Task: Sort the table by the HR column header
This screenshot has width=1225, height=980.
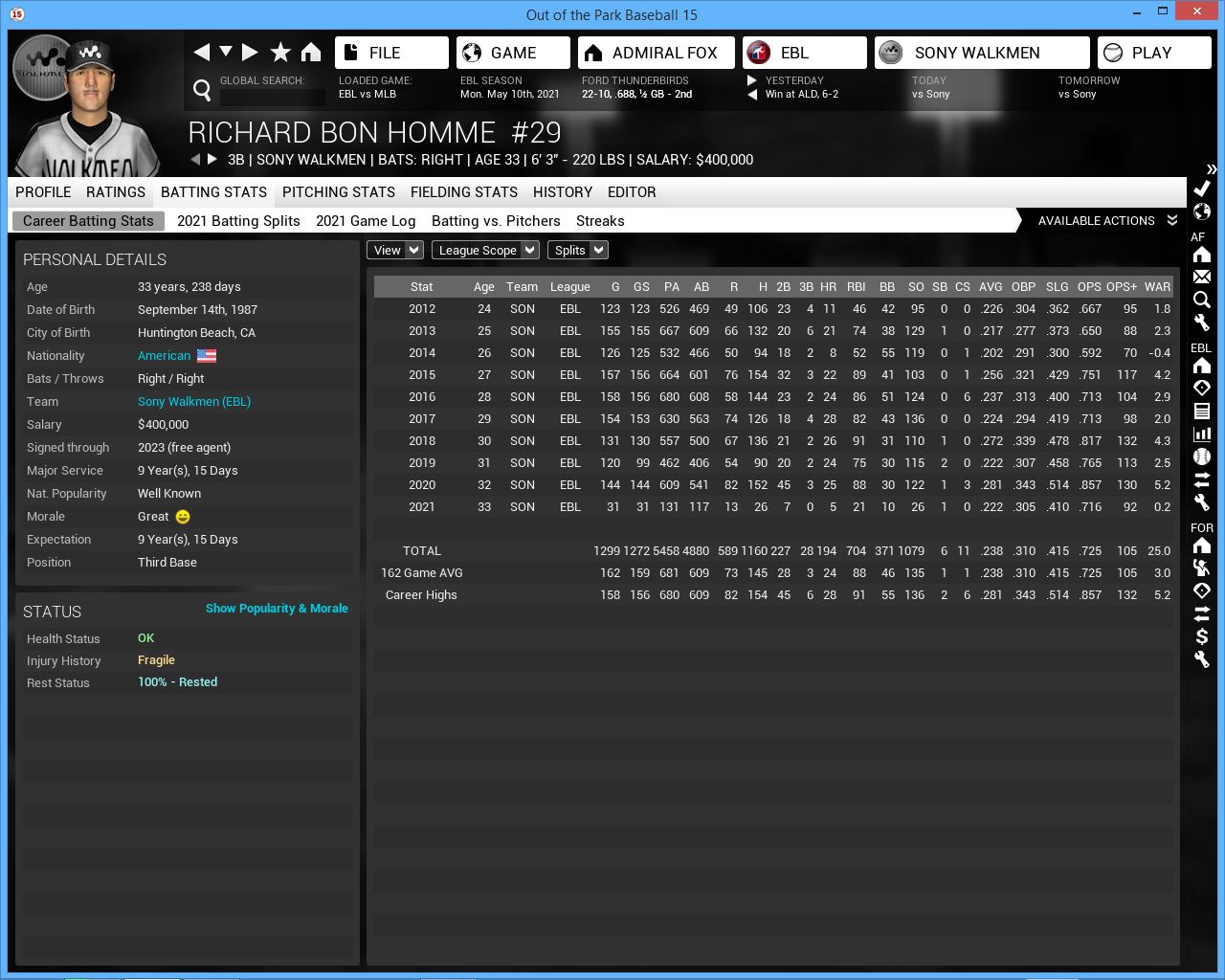Action: point(828,287)
